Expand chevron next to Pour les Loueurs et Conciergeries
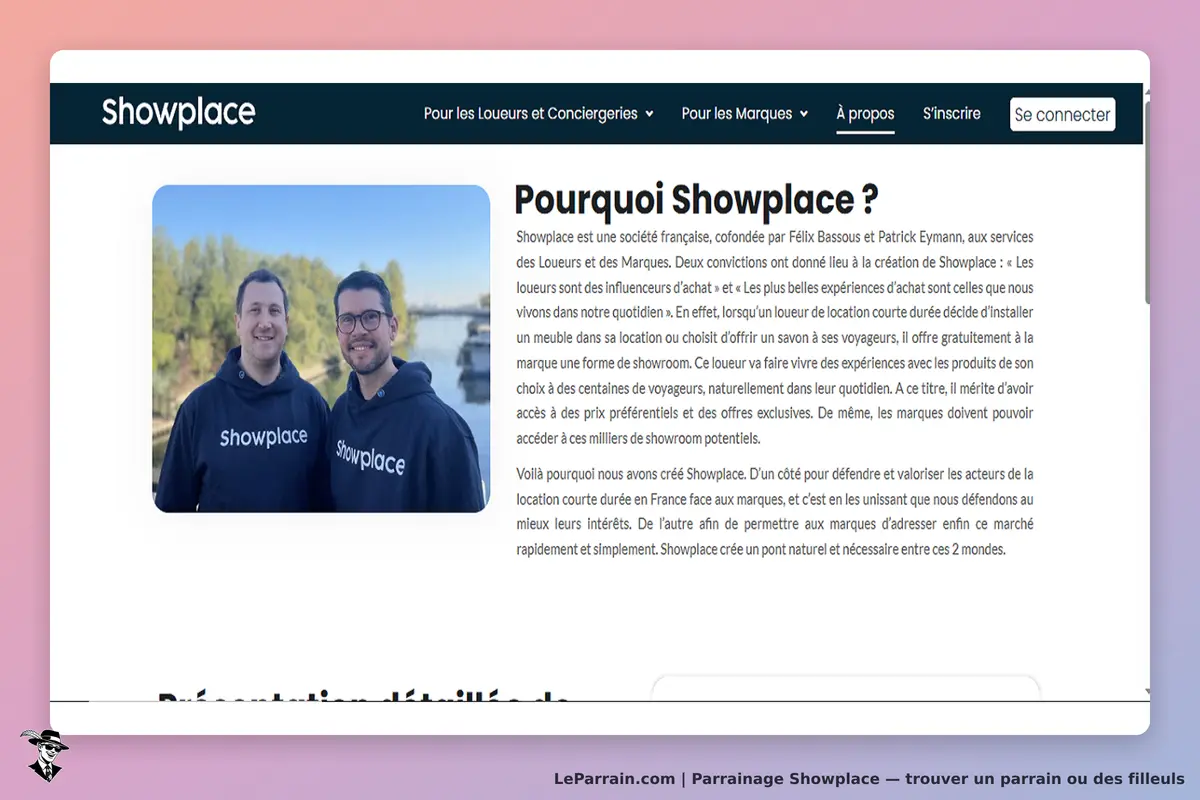1200x800 pixels. pyautogui.click(x=649, y=114)
